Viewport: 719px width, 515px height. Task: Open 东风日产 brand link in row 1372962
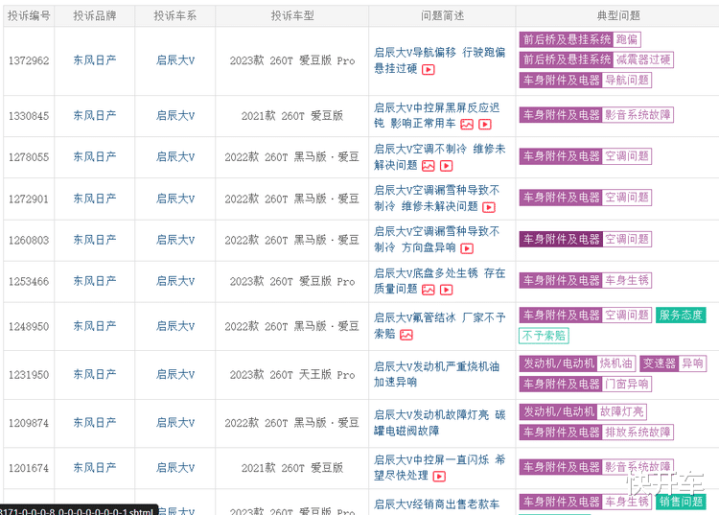[x=94, y=60]
